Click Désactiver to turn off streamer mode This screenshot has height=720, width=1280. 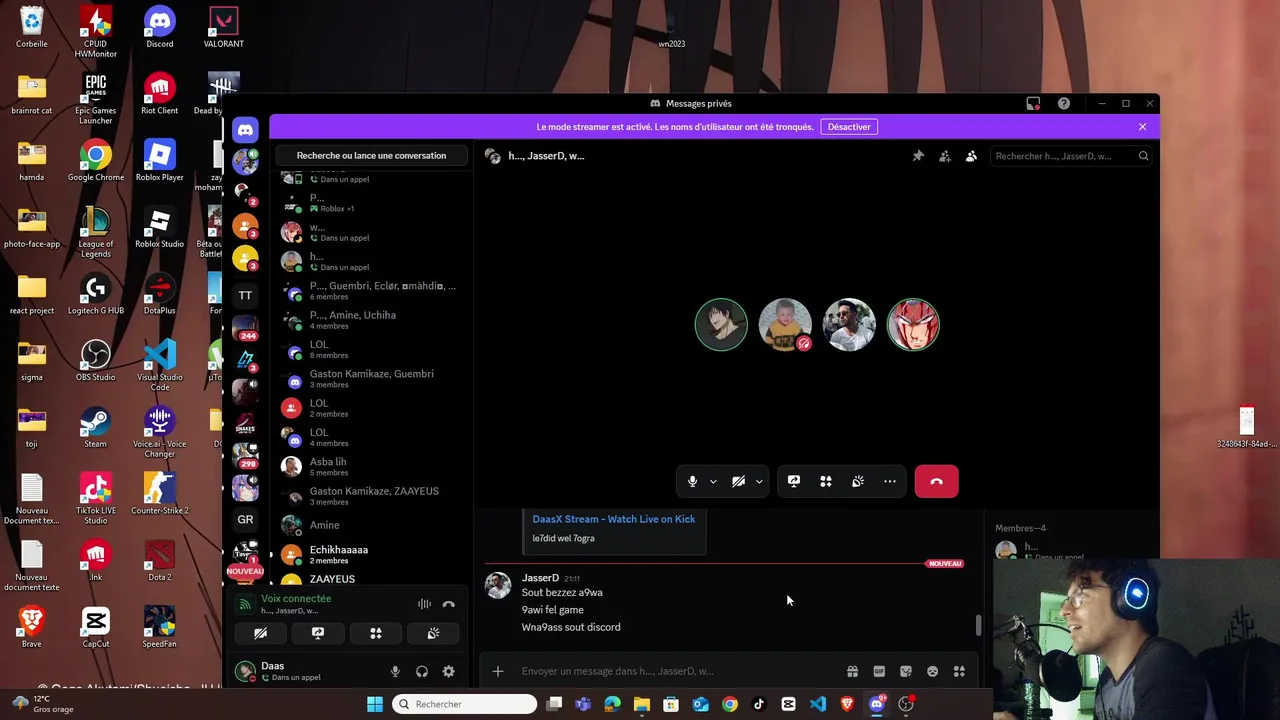click(x=849, y=127)
